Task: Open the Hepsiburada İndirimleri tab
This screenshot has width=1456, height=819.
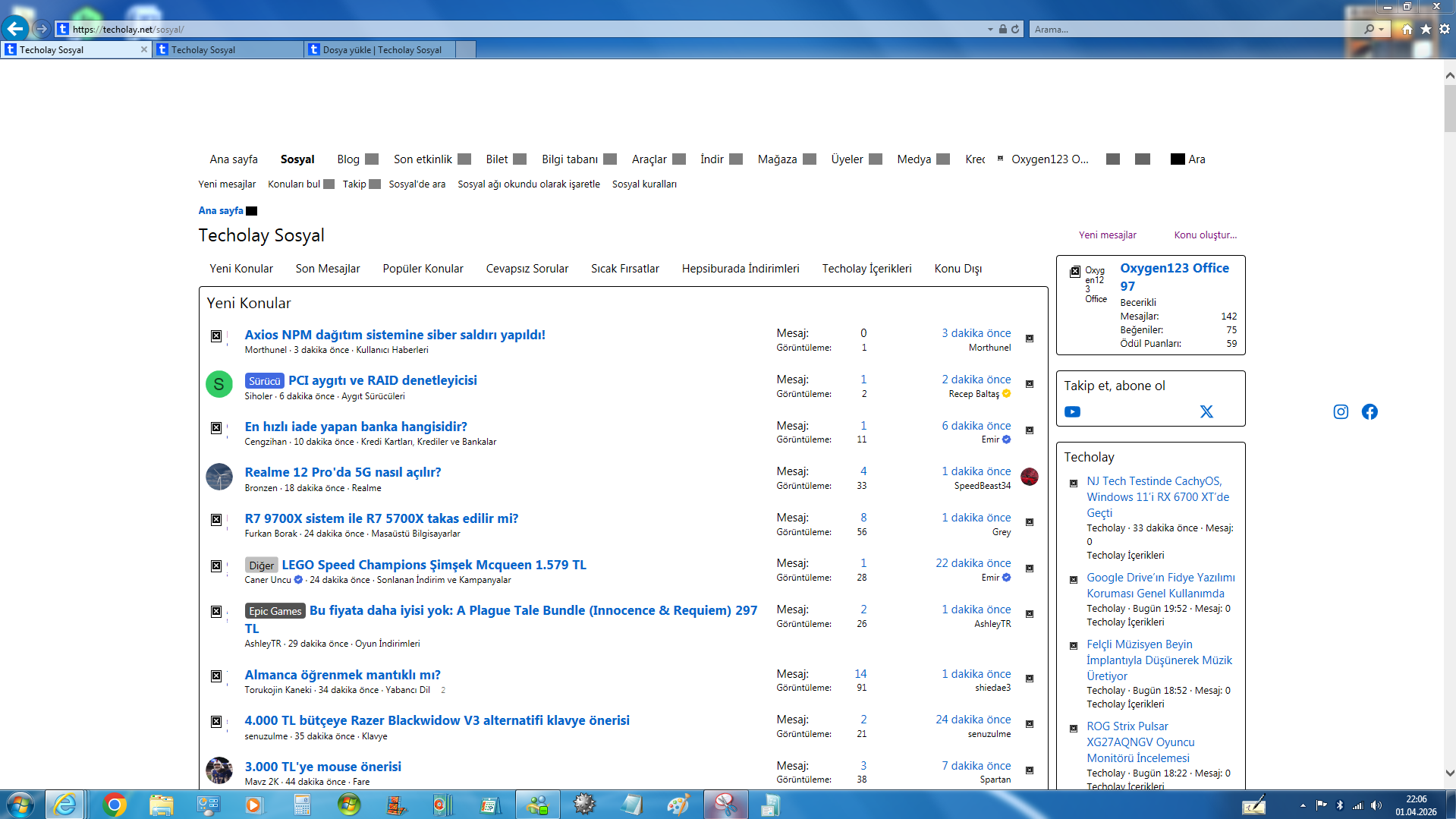Action: tap(741, 269)
